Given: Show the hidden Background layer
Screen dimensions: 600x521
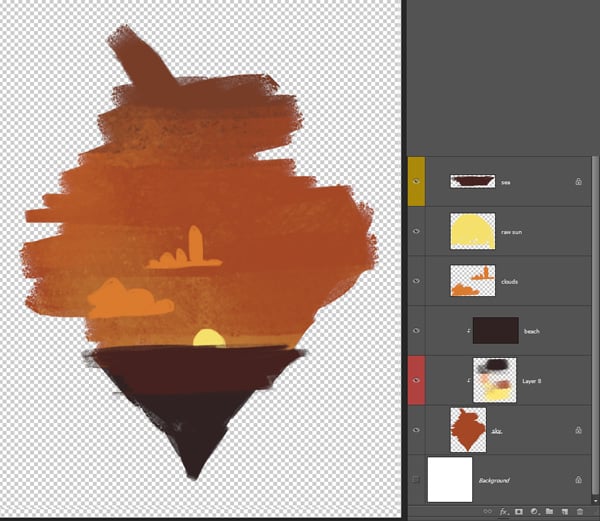Looking at the screenshot, I should (416, 479).
